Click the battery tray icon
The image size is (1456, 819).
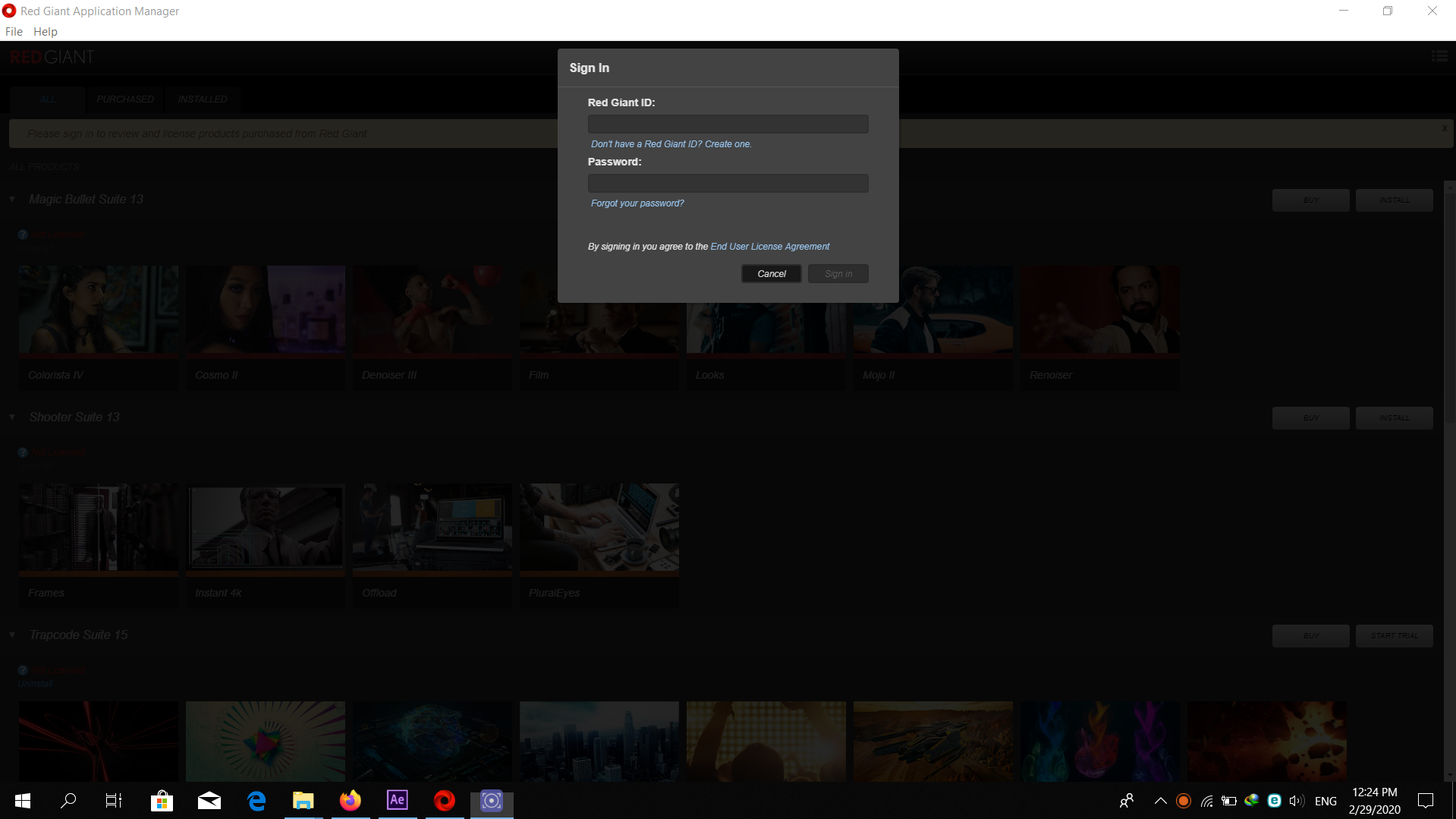1229,801
